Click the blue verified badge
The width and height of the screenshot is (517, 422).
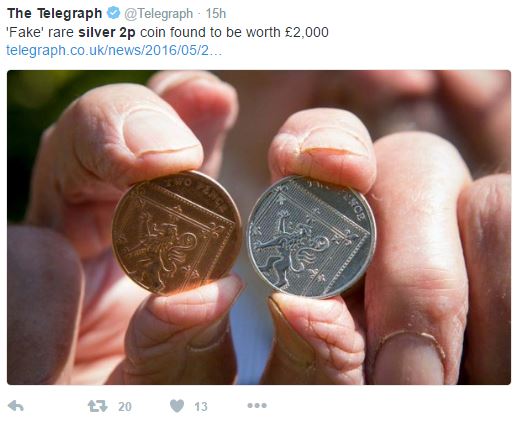113,13
